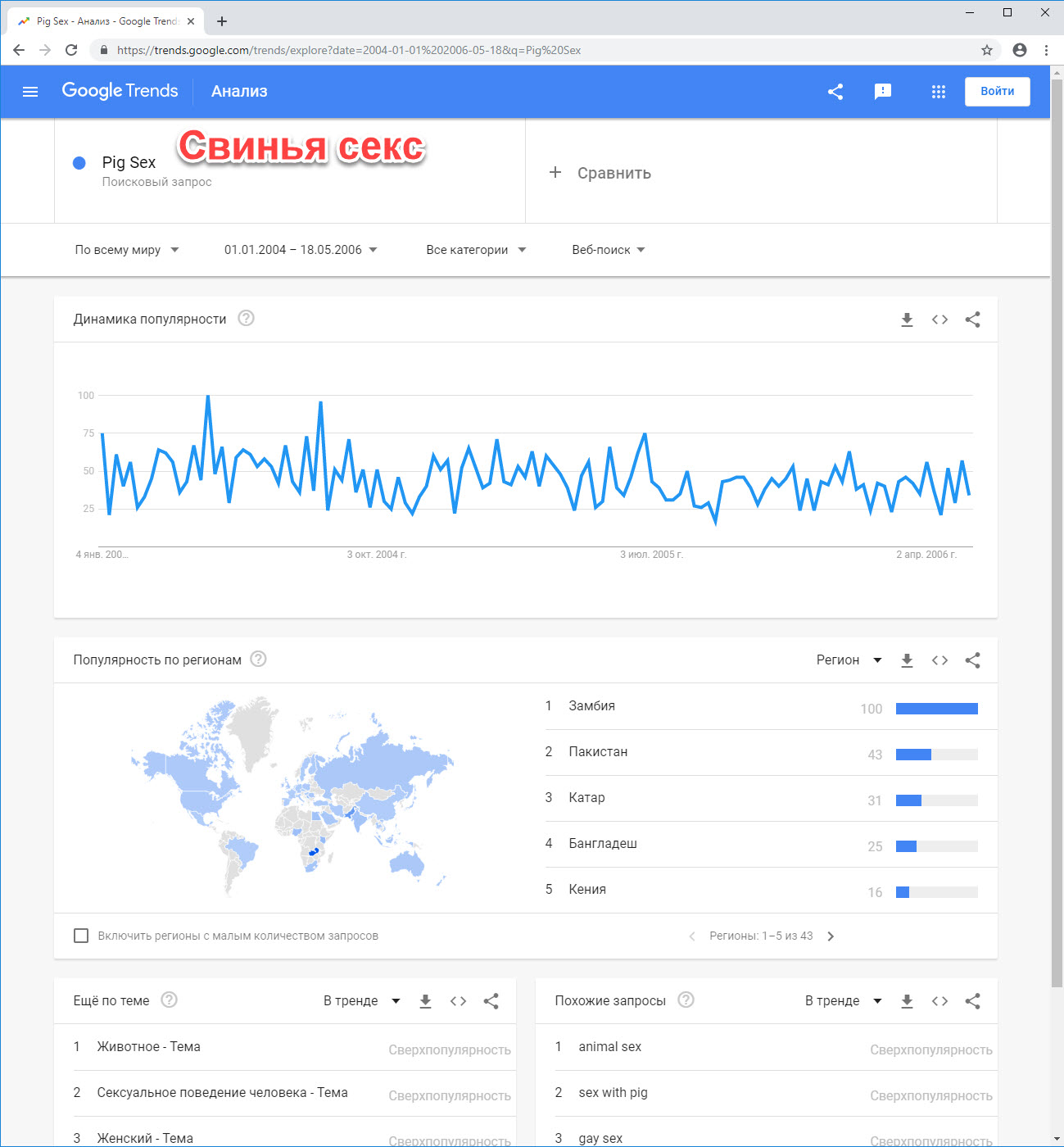Open help for Похожие запросы
1064x1147 pixels.
(x=686, y=1000)
